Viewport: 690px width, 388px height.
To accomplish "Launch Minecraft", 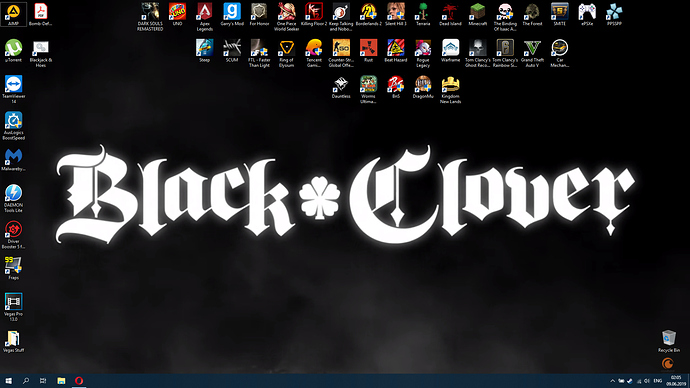I will (477, 14).
